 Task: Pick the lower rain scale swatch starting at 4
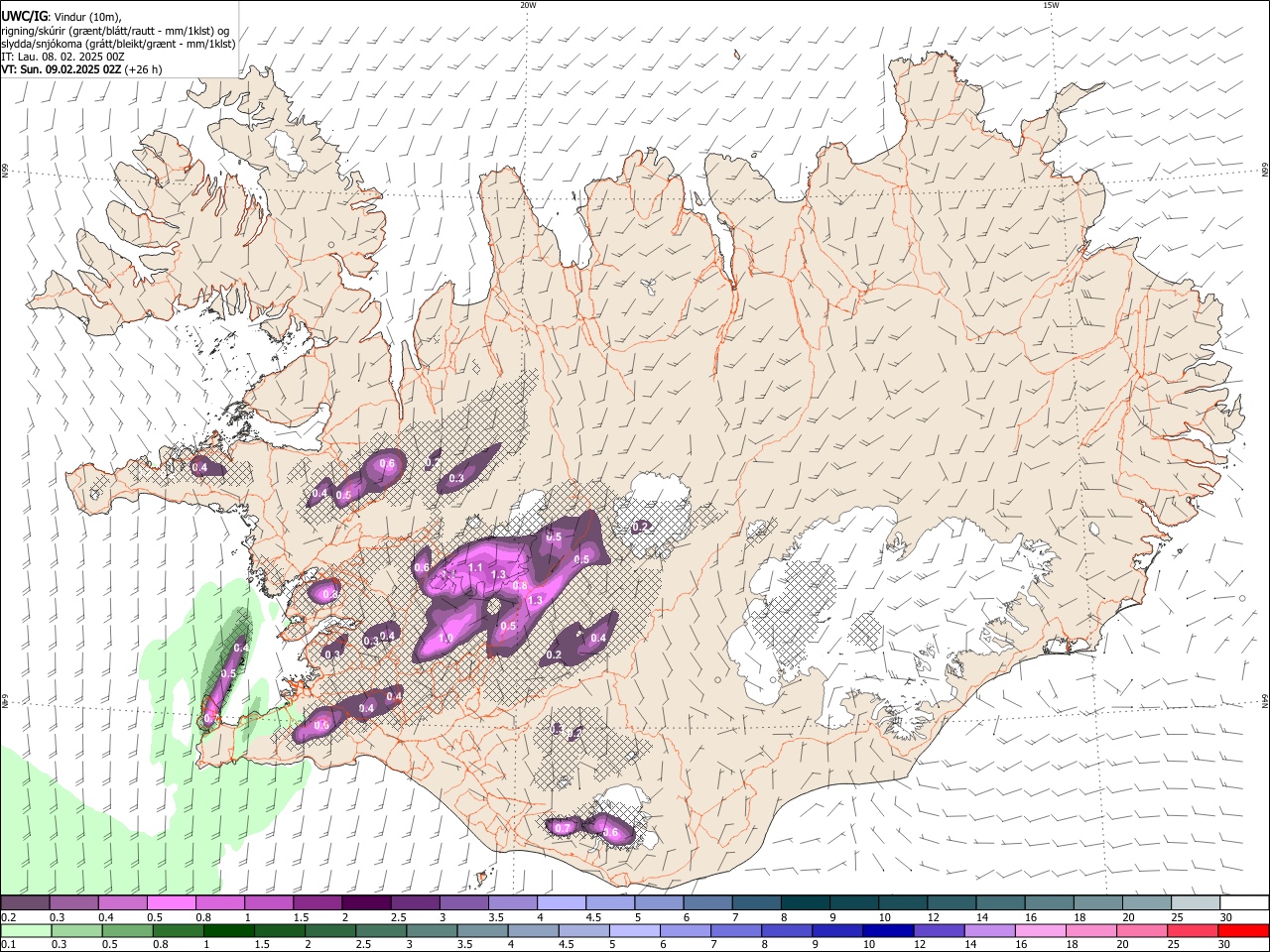(532, 930)
